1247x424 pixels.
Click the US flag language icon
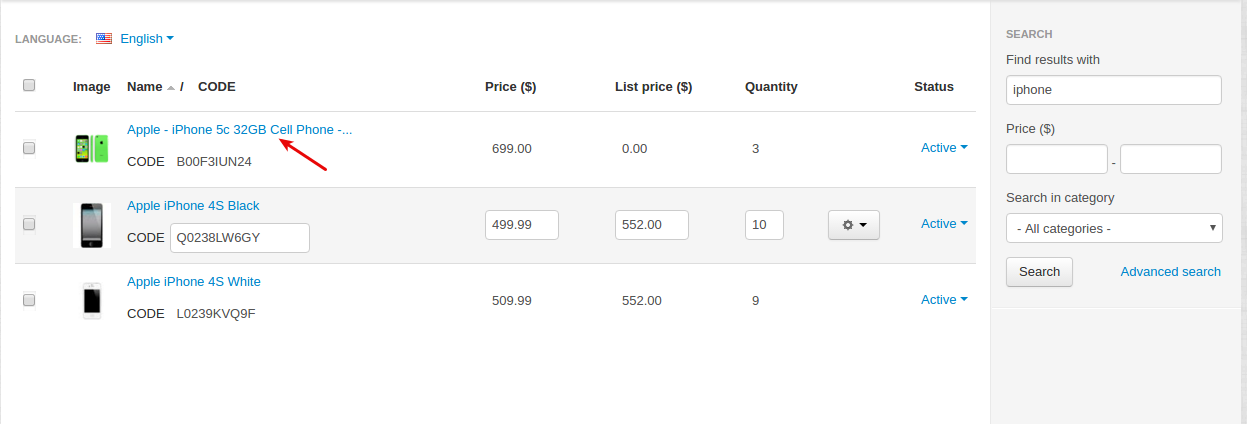coord(104,39)
